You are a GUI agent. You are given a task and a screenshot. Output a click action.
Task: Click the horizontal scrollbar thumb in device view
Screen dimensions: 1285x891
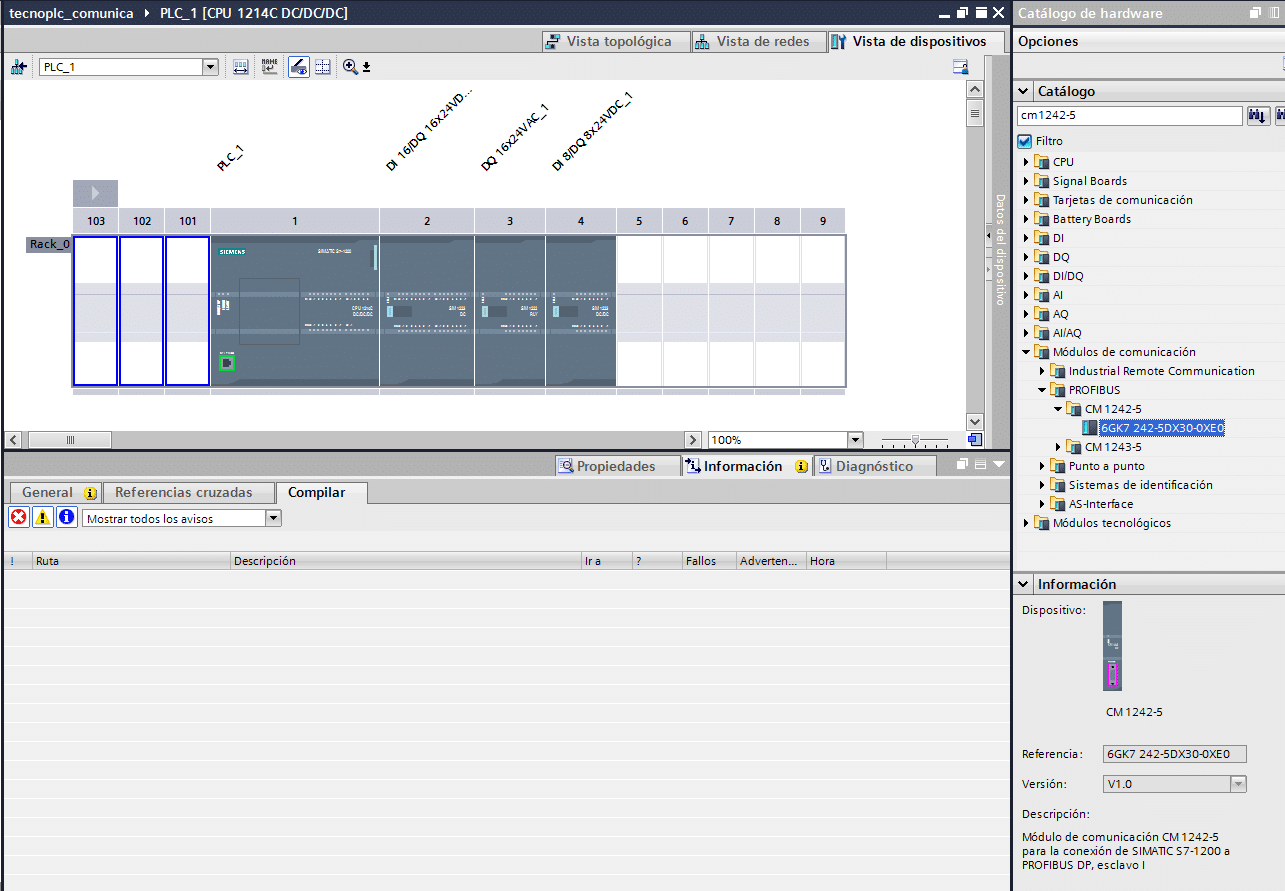[x=70, y=440]
